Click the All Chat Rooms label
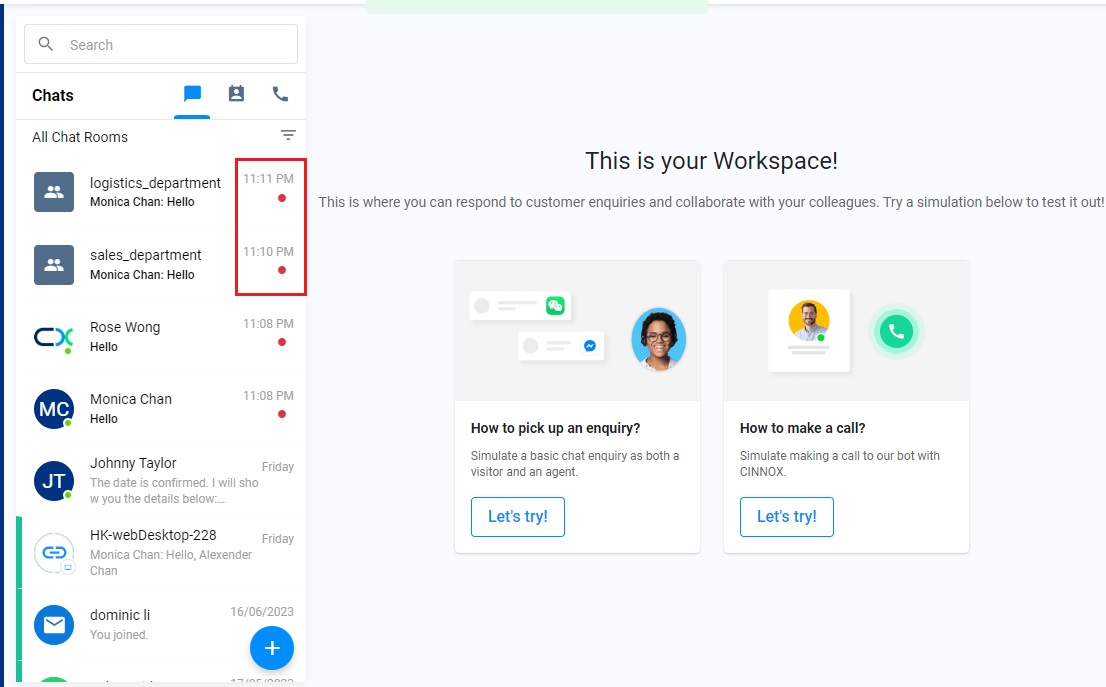 80,137
